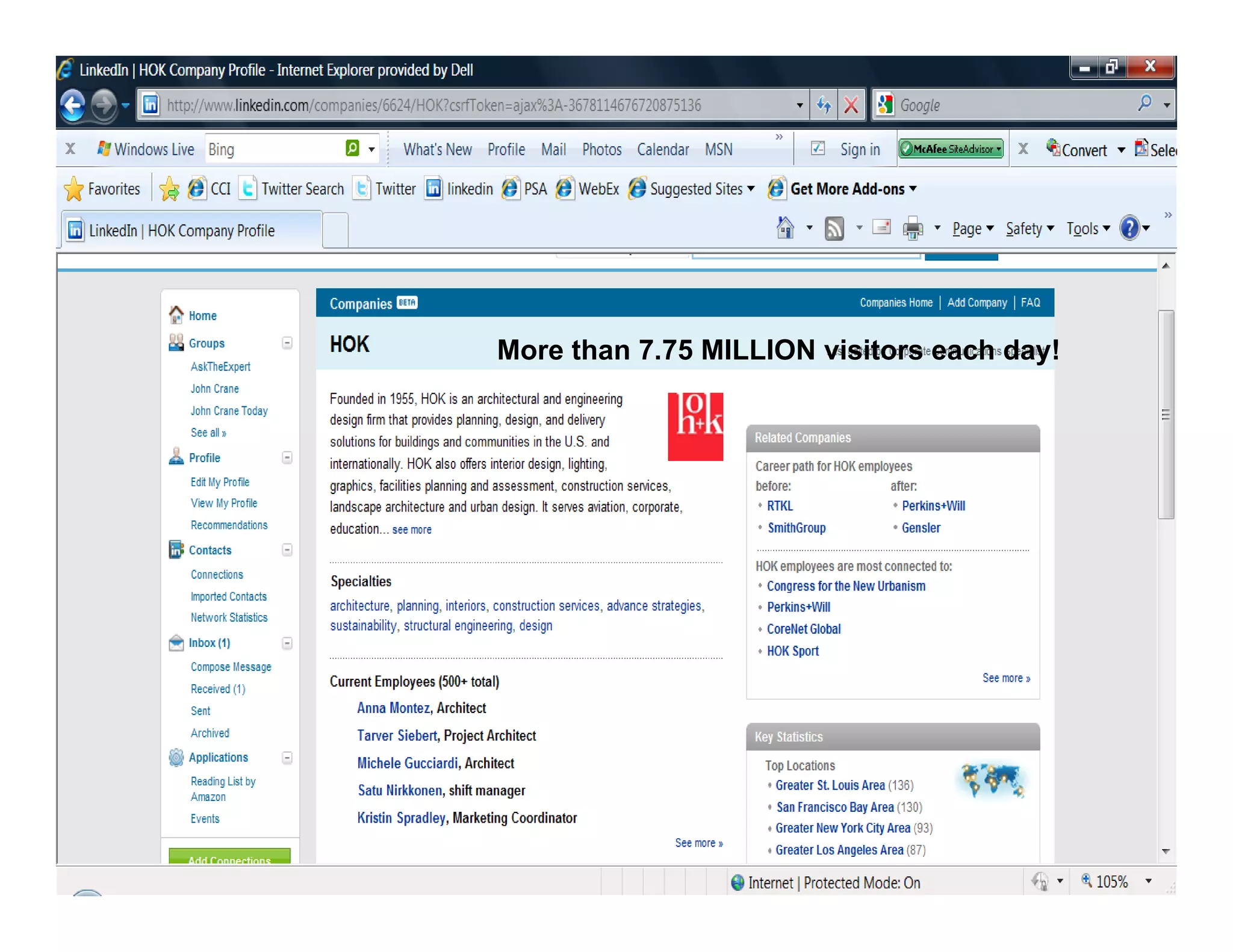Click the browser Forward arrow button
This screenshot has height=952, width=1233.
104,105
